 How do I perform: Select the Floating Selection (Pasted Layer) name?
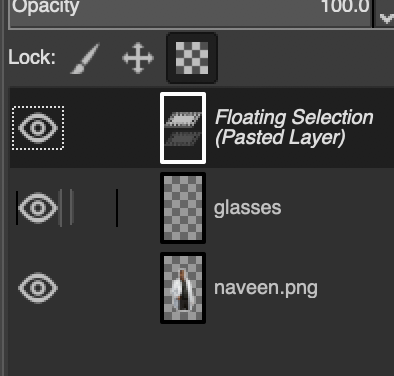tap(294, 128)
